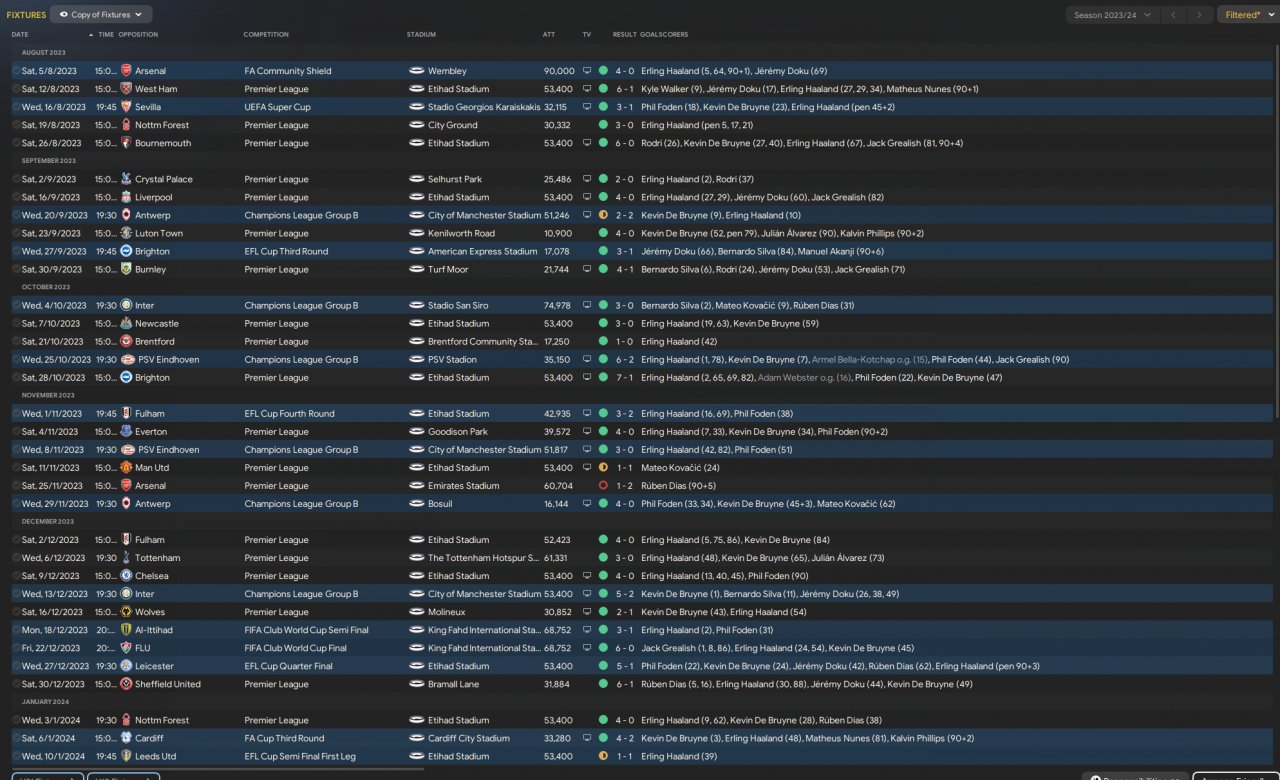1280x780 pixels.
Task: Go to the next season with the right arrow
Action: (x=1201, y=15)
